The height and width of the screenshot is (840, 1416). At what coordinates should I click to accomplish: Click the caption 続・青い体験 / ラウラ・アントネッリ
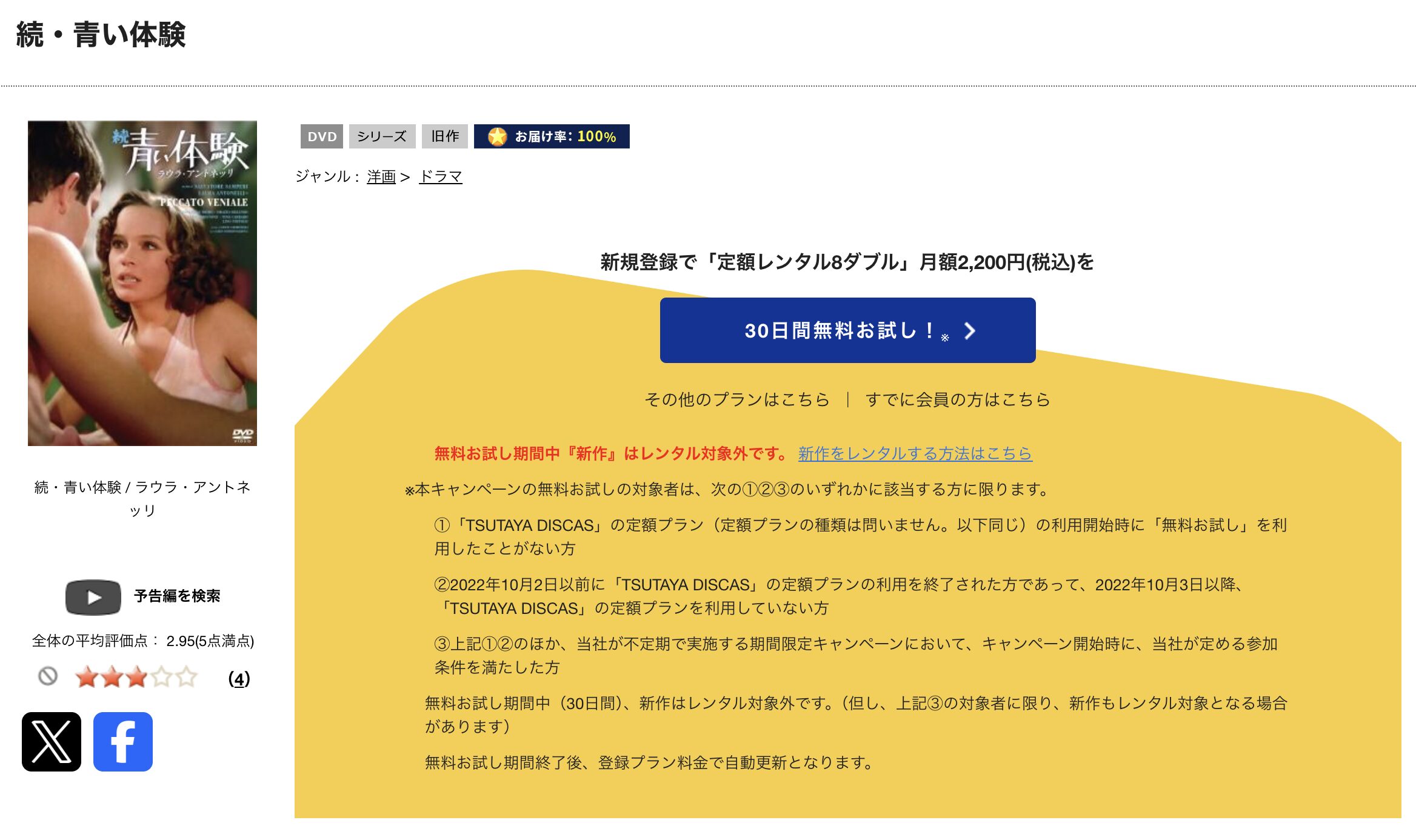pyautogui.click(x=142, y=498)
